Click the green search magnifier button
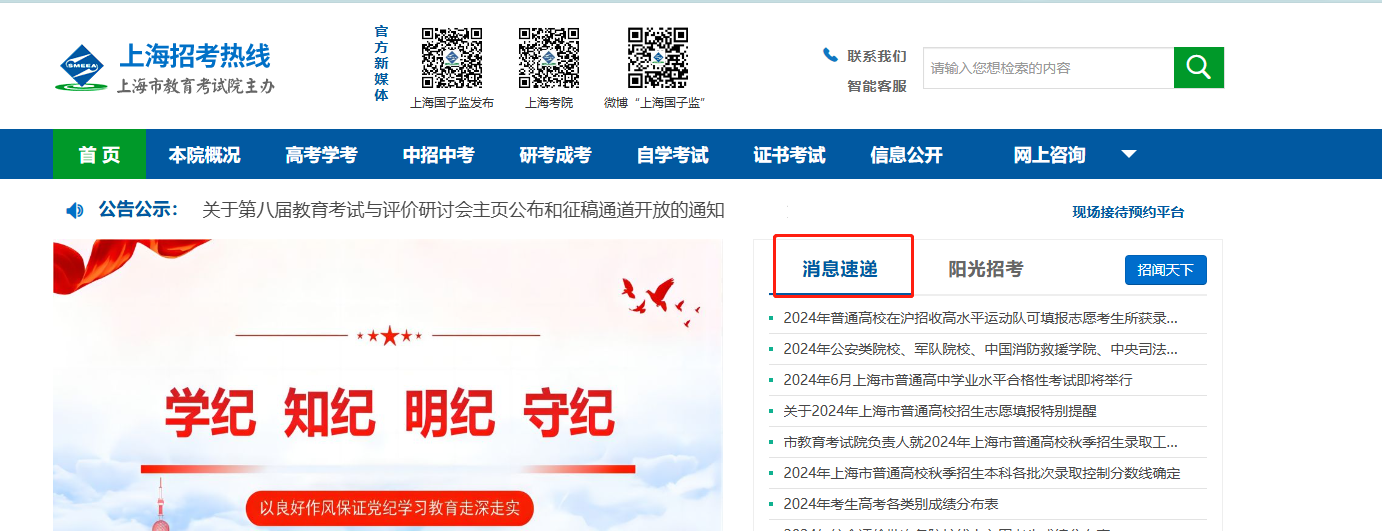Image resolution: width=1382 pixels, height=531 pixels. click(1198, 67)
